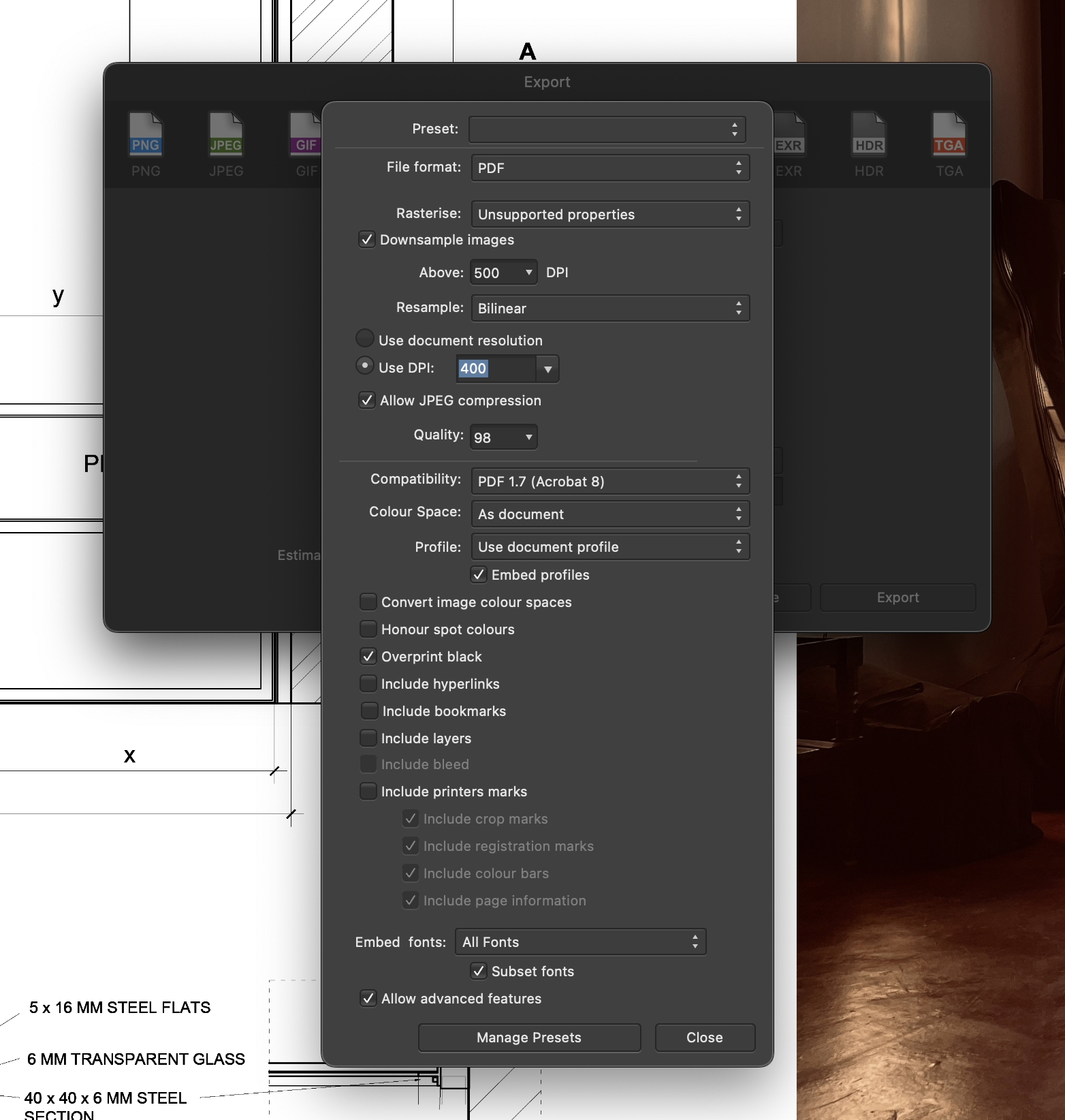The width and height of the screenshot is (1065, 1120).
Task: Open the File format PDF dropdown
Action: tap(610, 168)
